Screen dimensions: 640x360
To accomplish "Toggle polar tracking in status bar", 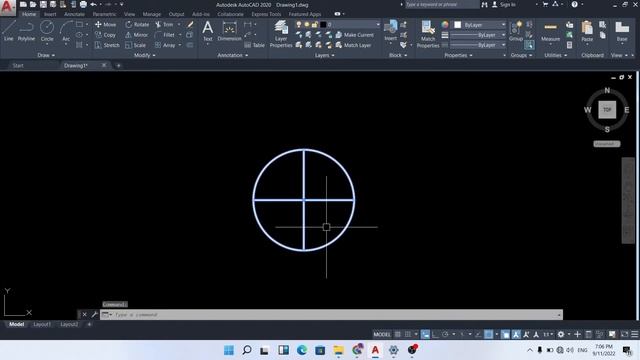I will [445, 334].
